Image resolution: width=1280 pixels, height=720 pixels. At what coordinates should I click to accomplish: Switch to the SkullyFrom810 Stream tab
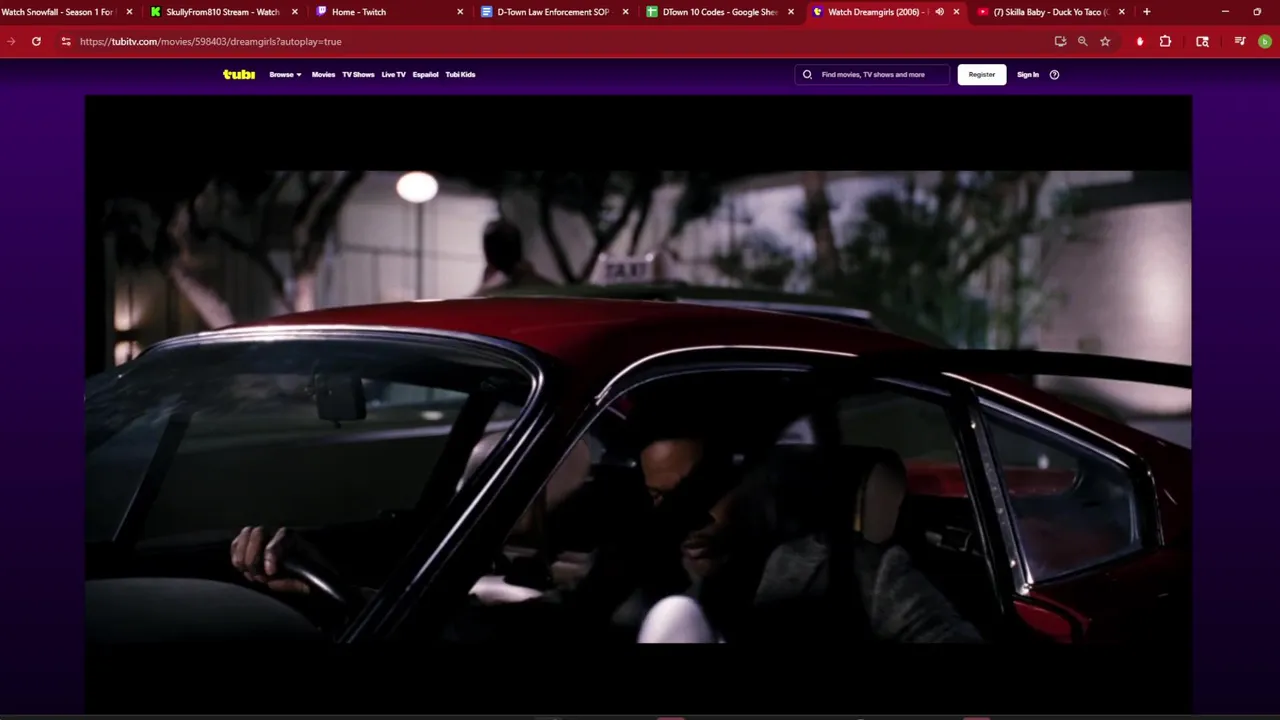[222, 12]
